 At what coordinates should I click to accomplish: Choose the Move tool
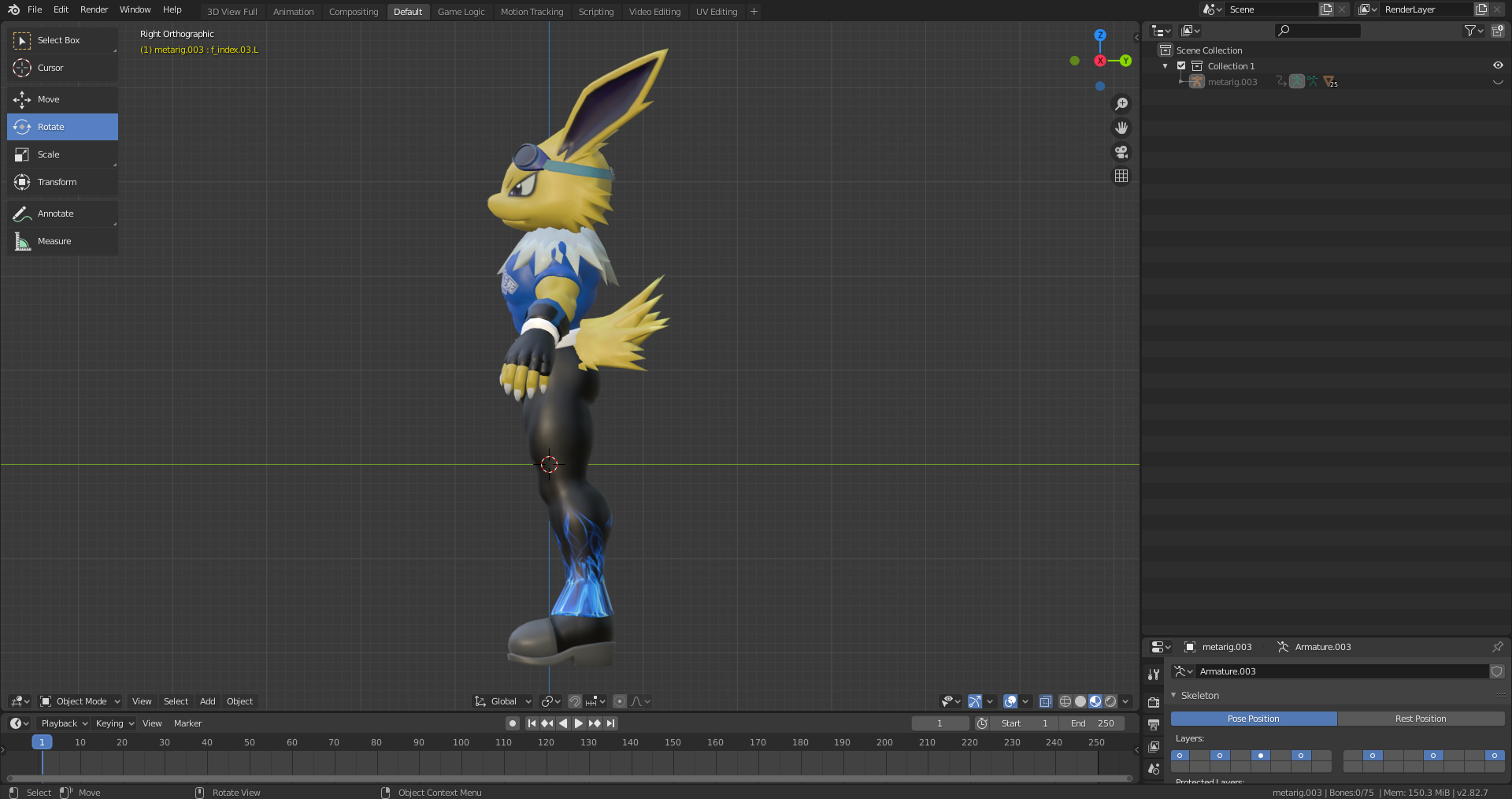coord(62,99)
